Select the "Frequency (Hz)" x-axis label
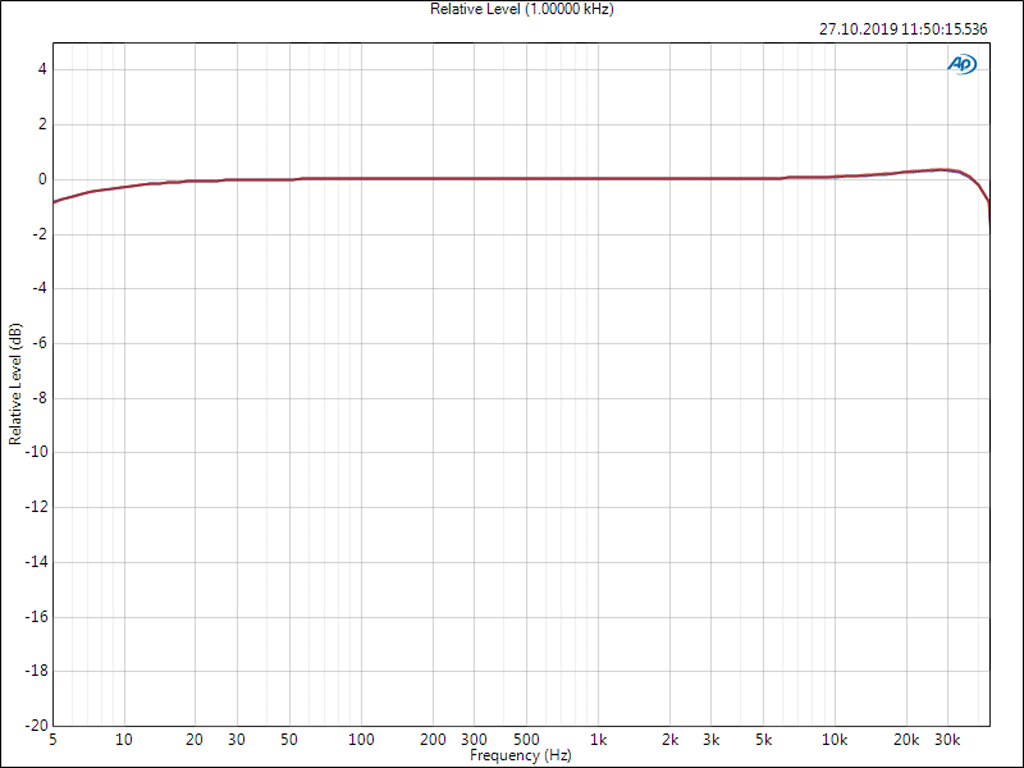Screen dimensions: 1024x768 pyautogui.click(x=520, y=756)
